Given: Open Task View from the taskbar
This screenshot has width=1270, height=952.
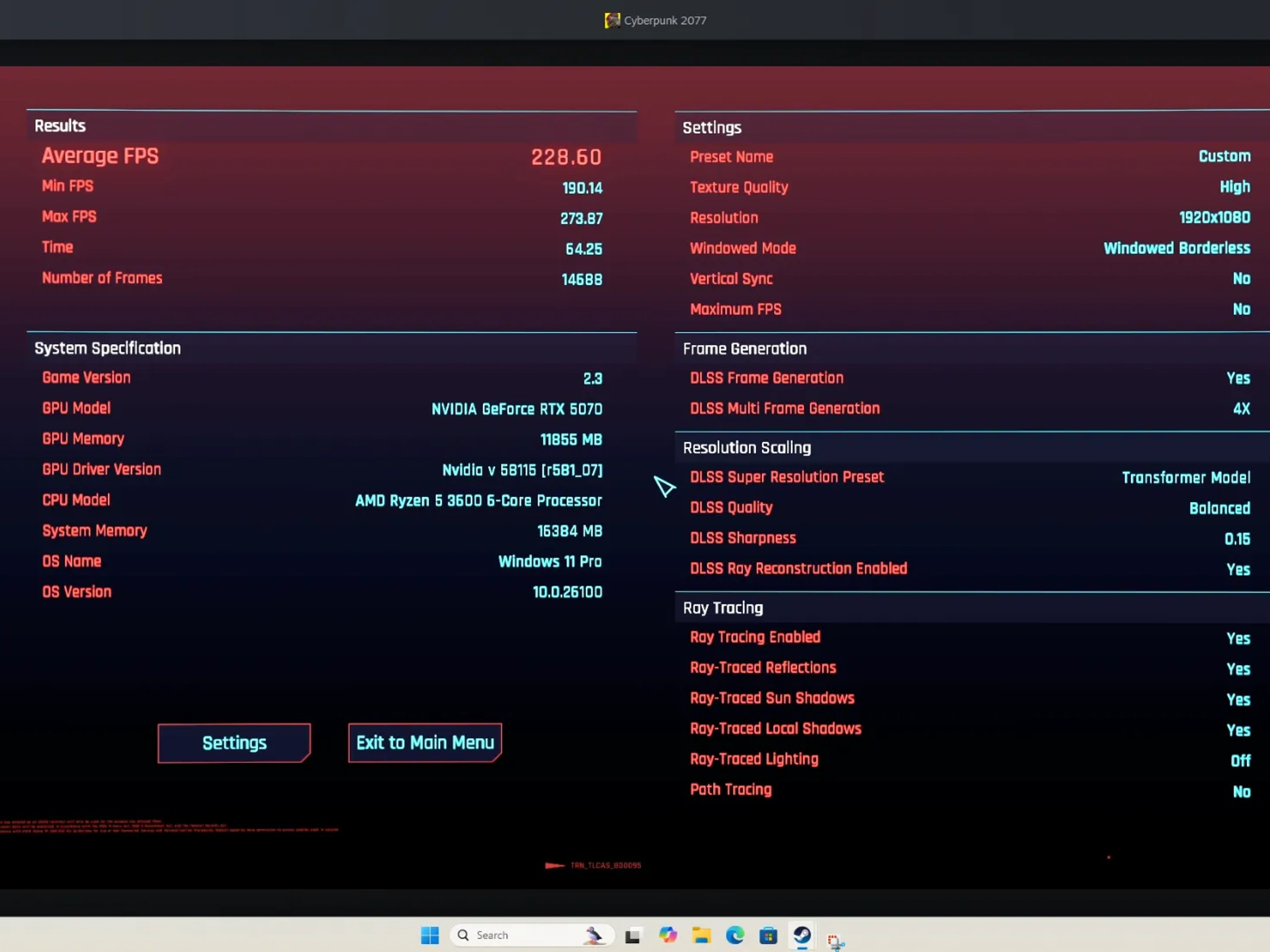Looking at the screenshot, I should [x=633, y=935].
